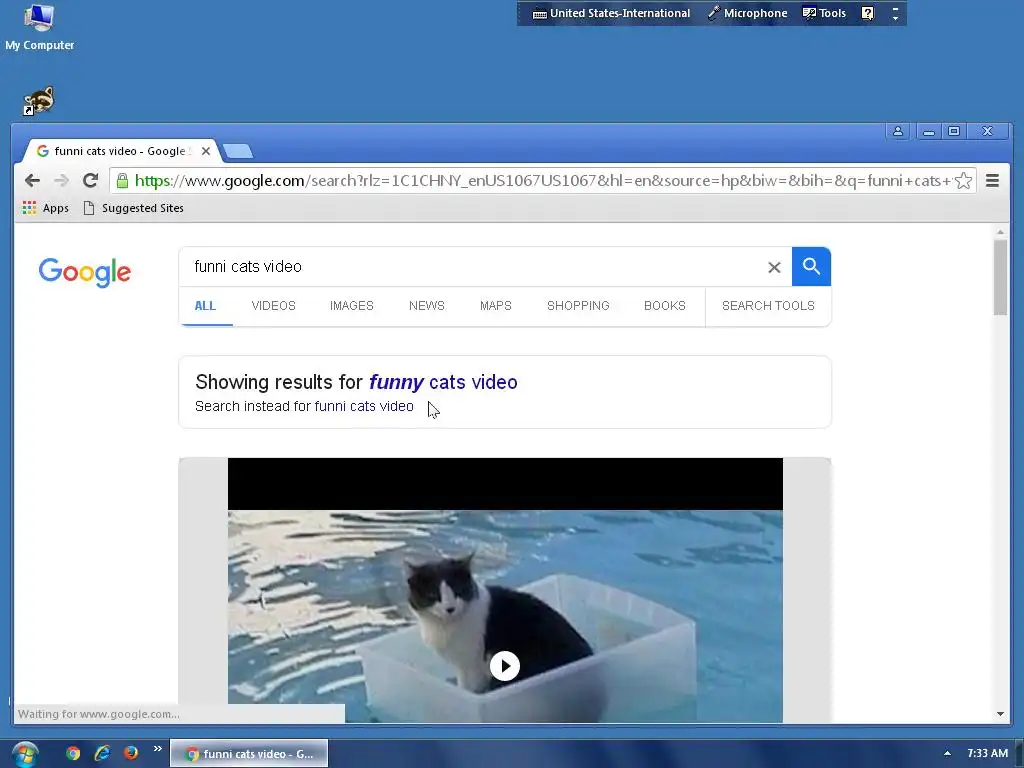1024x768 pixels.
Task: Open the Tools language bar menu
Action: click(824, 13)
